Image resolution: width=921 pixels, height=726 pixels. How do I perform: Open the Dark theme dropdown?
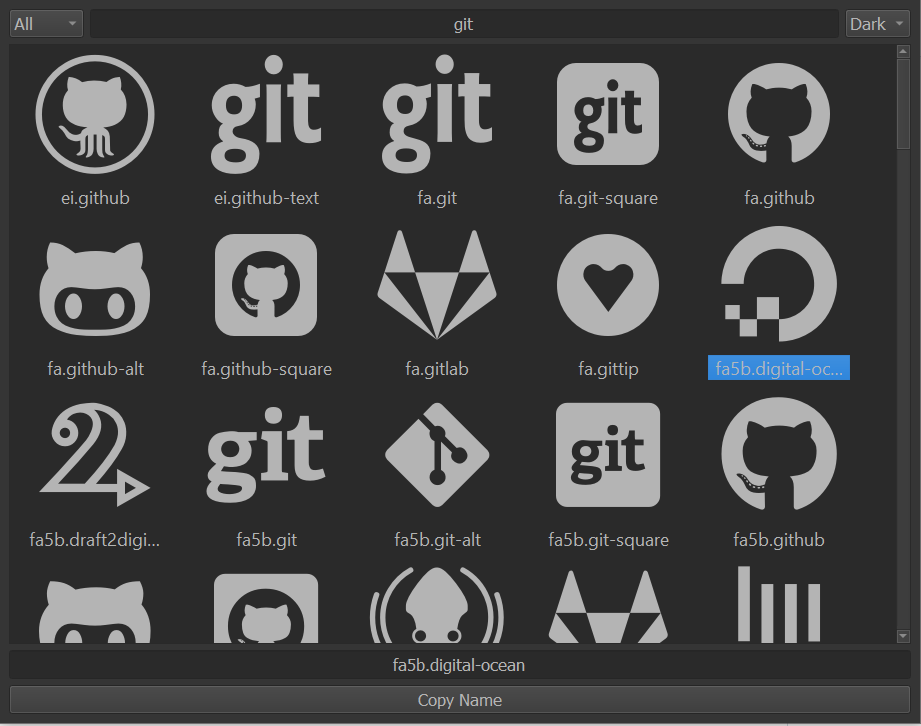(x=878, y=24)
